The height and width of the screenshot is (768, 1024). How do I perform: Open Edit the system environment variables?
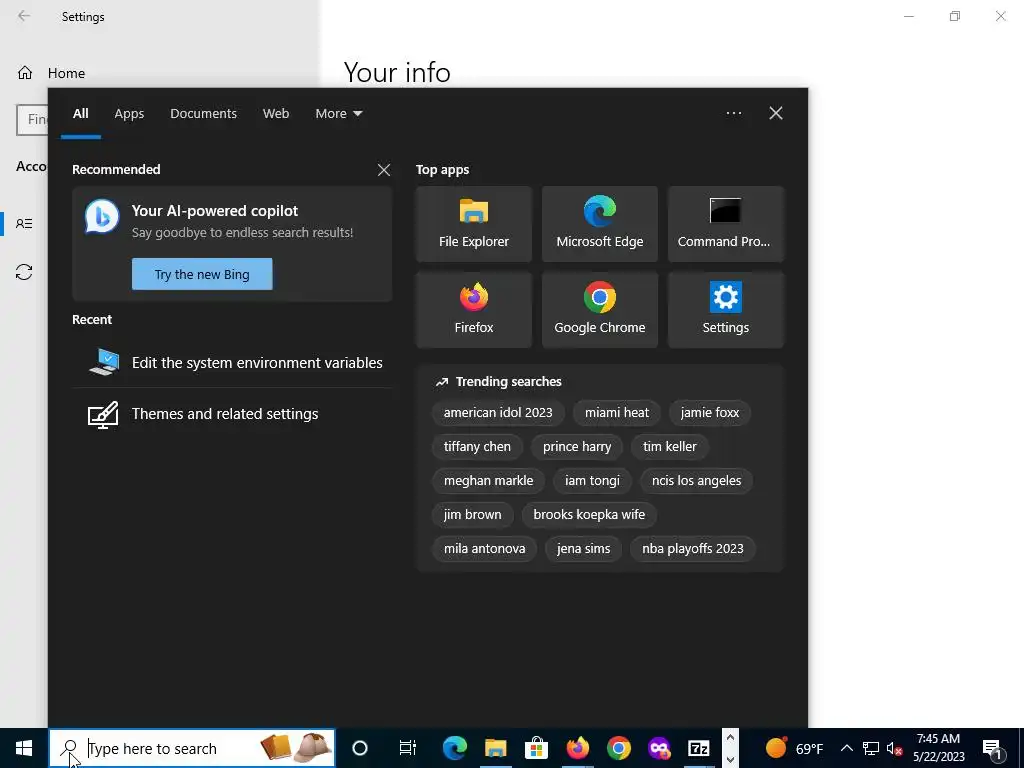click(x=232, y=362)
